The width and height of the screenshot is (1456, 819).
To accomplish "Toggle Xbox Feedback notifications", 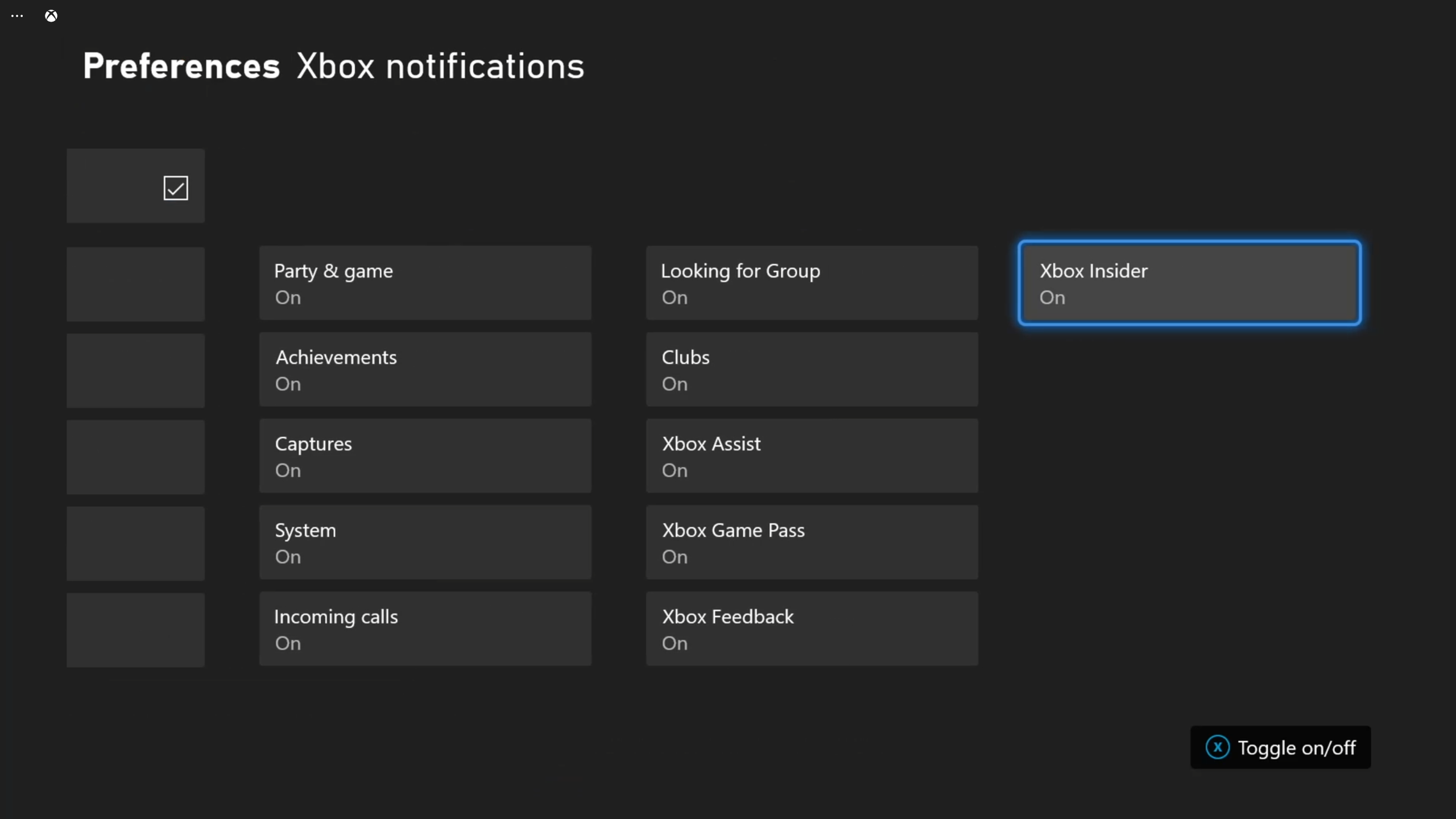I will click(812, 628).
